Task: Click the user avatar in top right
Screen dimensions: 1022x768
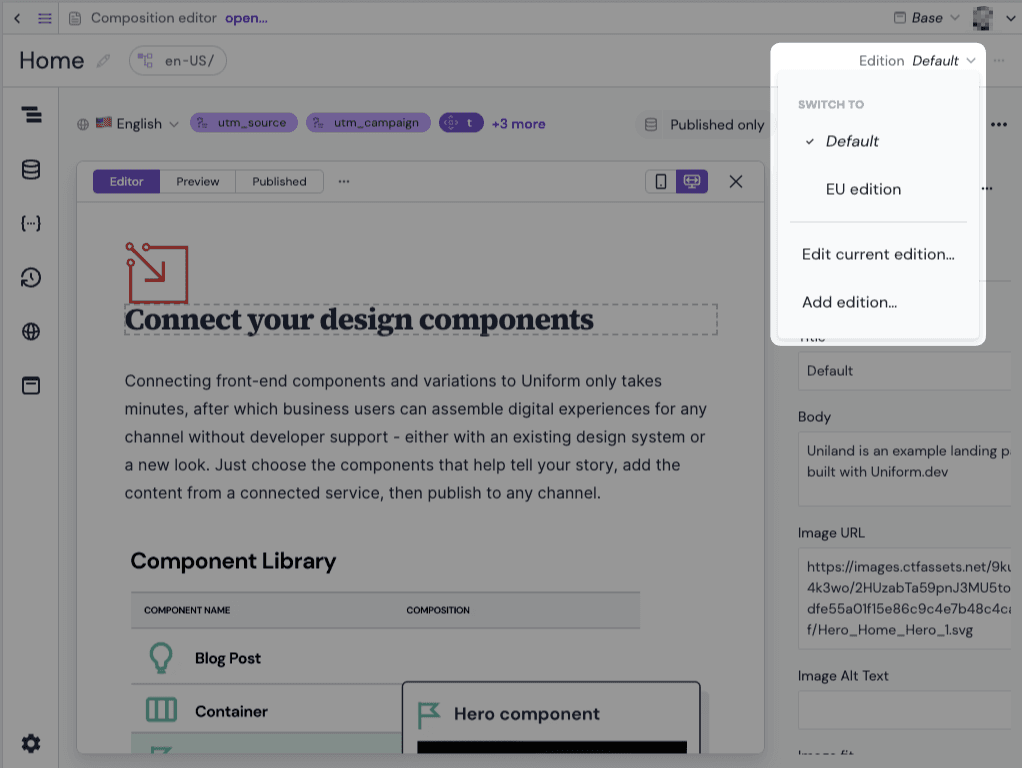Action: (x=982, y=18)
